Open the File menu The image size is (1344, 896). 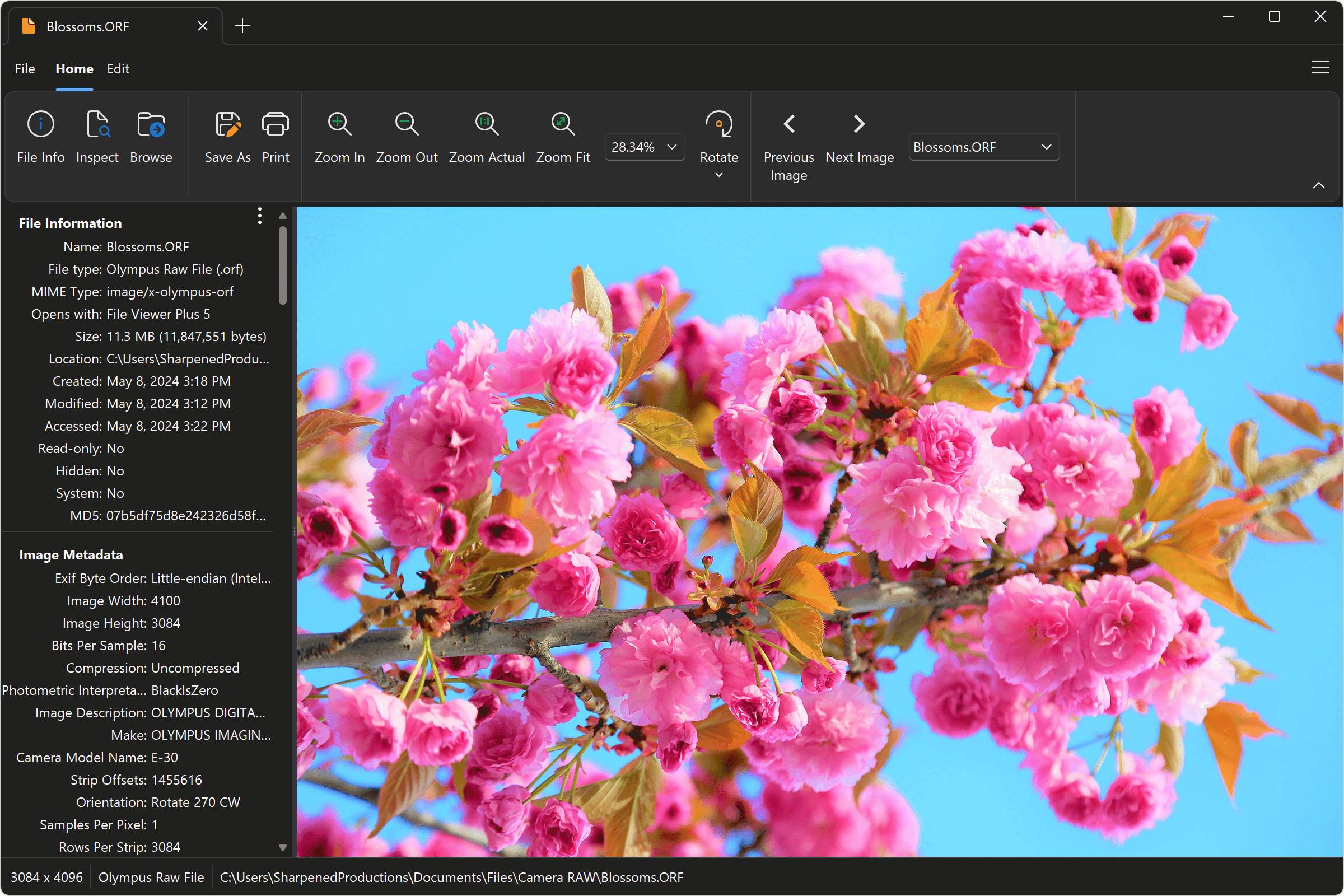[25, 68]
